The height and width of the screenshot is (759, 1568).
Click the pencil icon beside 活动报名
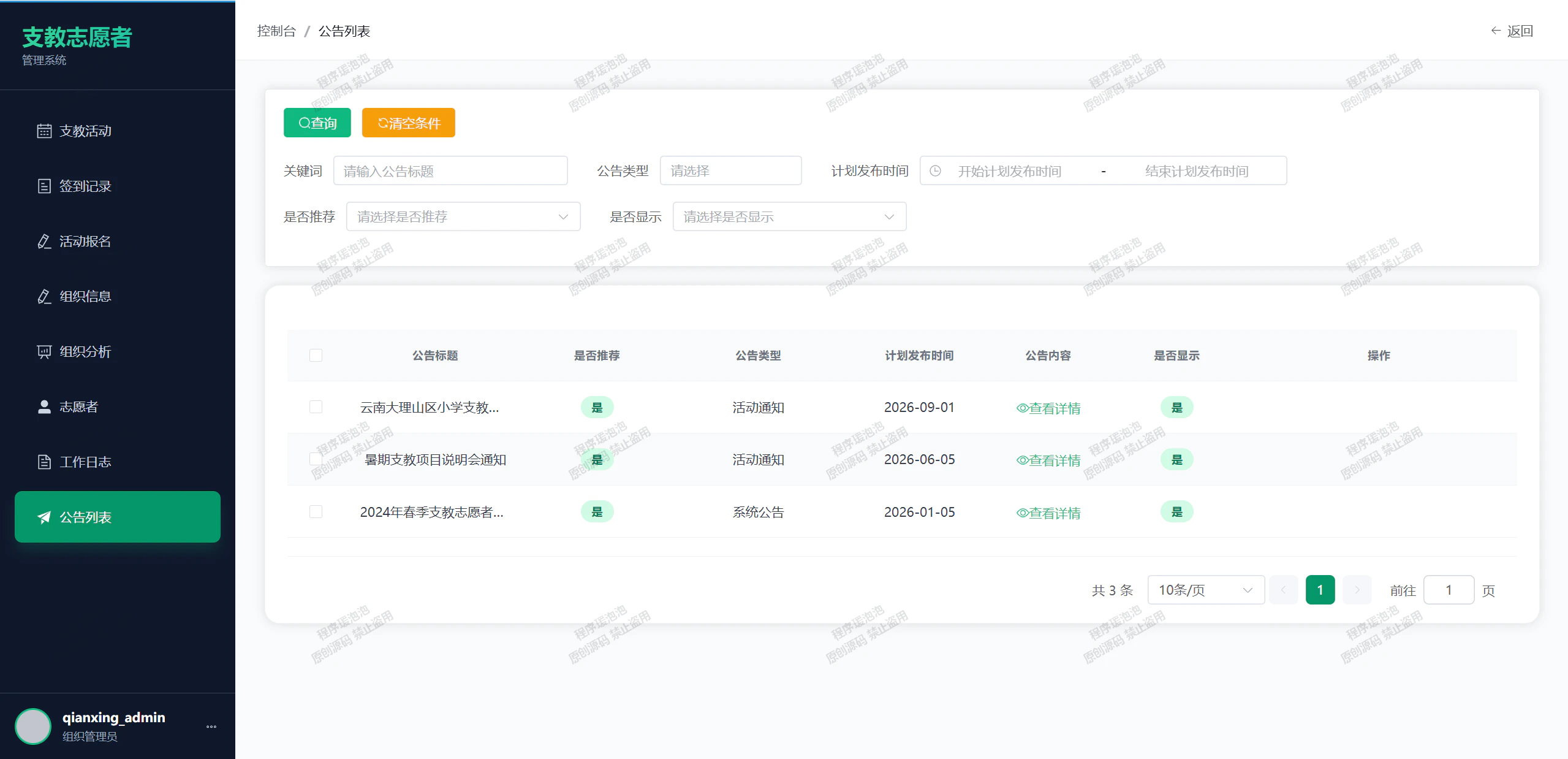click(x=44, y=242)
